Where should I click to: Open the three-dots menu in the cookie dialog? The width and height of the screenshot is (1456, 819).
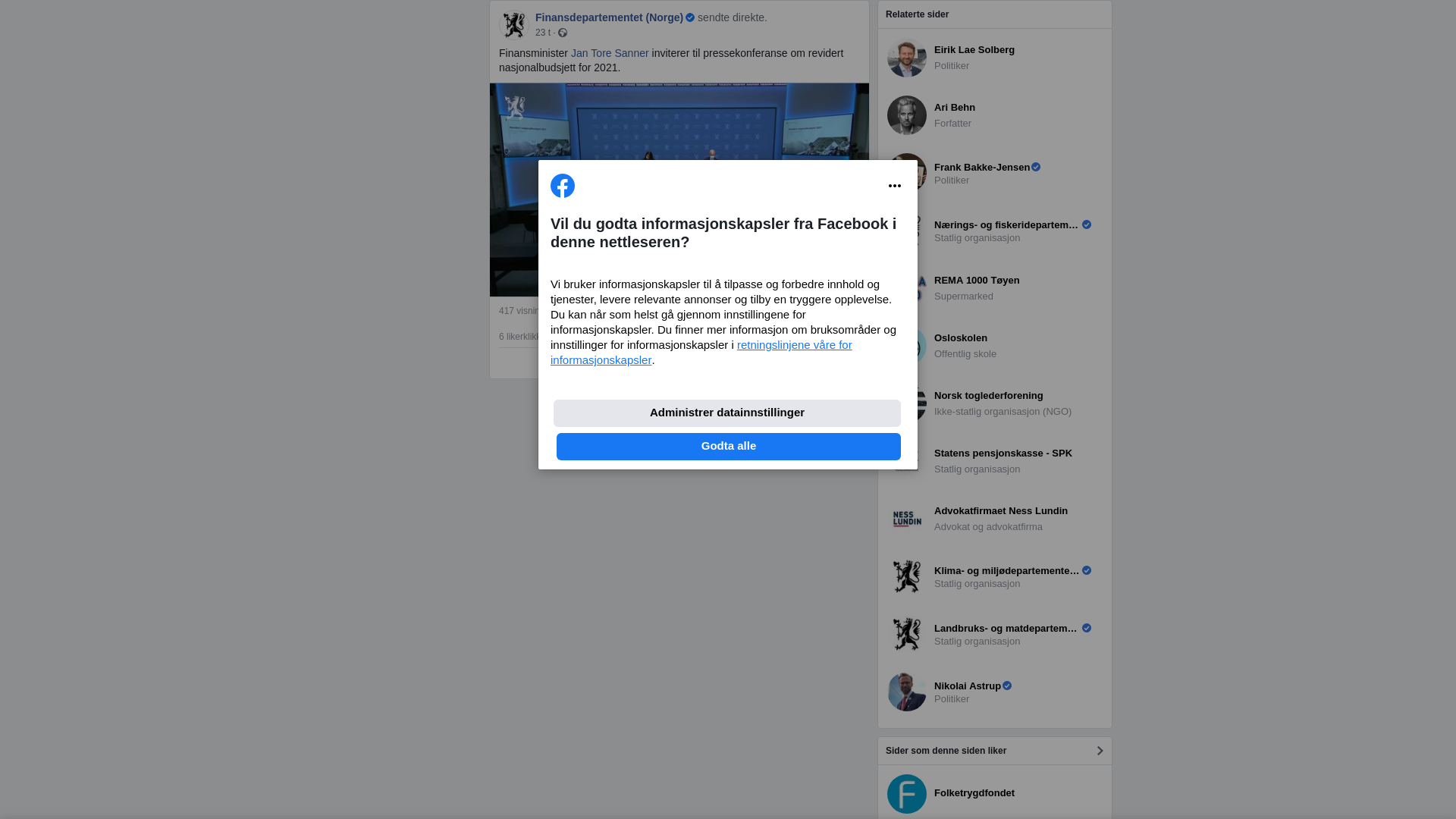[895, 186]
